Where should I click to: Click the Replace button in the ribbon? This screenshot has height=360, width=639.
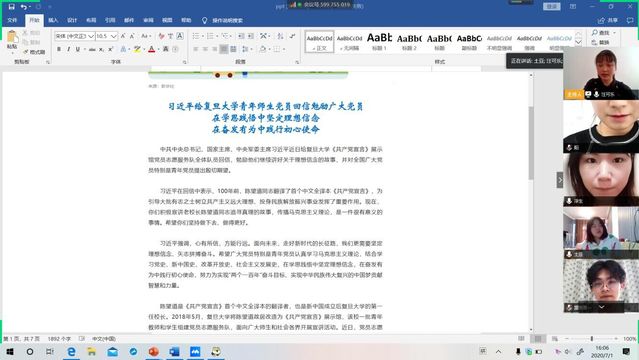[601, 42]
